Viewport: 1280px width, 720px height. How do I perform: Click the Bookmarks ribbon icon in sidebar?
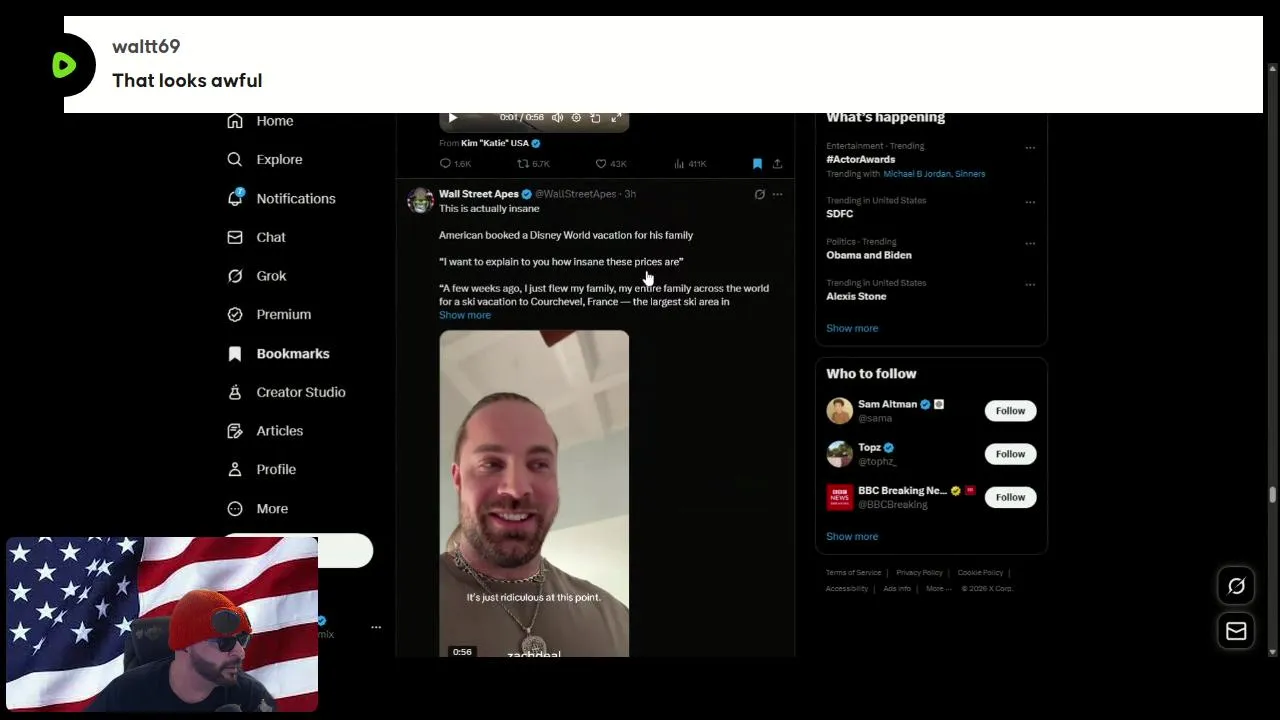coord(235,353)
